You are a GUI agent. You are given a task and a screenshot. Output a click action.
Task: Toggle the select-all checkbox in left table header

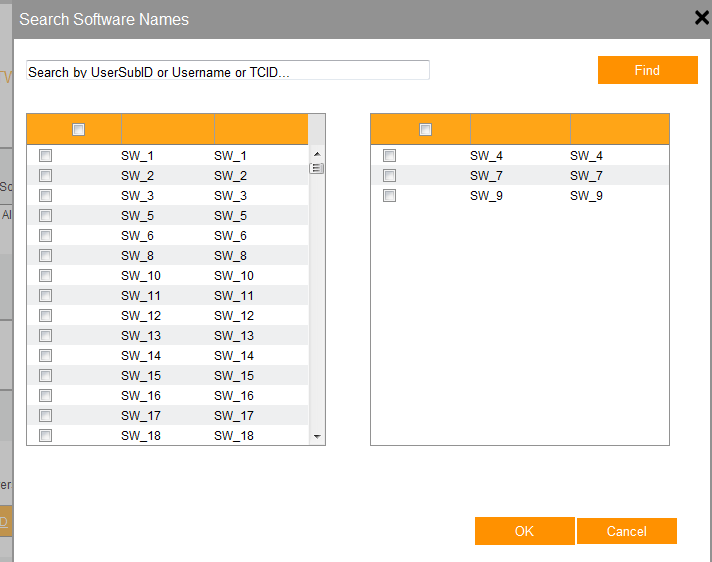click(79, 129)
